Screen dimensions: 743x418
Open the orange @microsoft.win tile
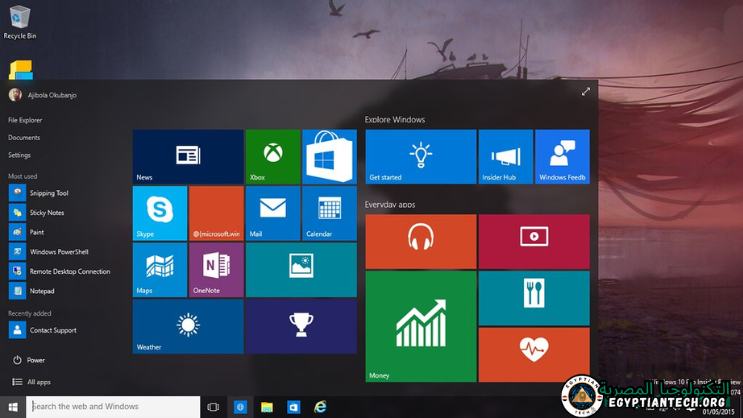(216, 213)
